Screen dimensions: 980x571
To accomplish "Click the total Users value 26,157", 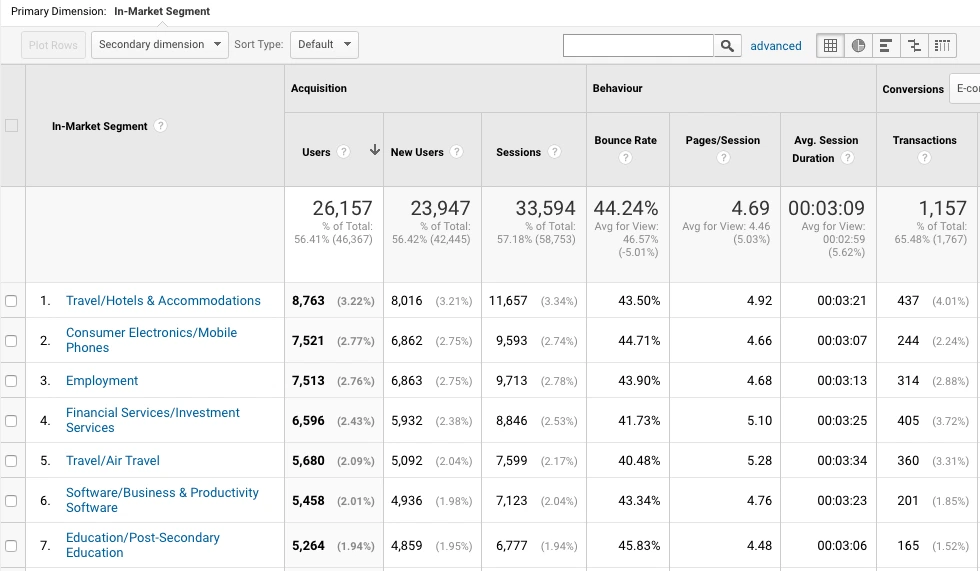I will pos(342,208).
